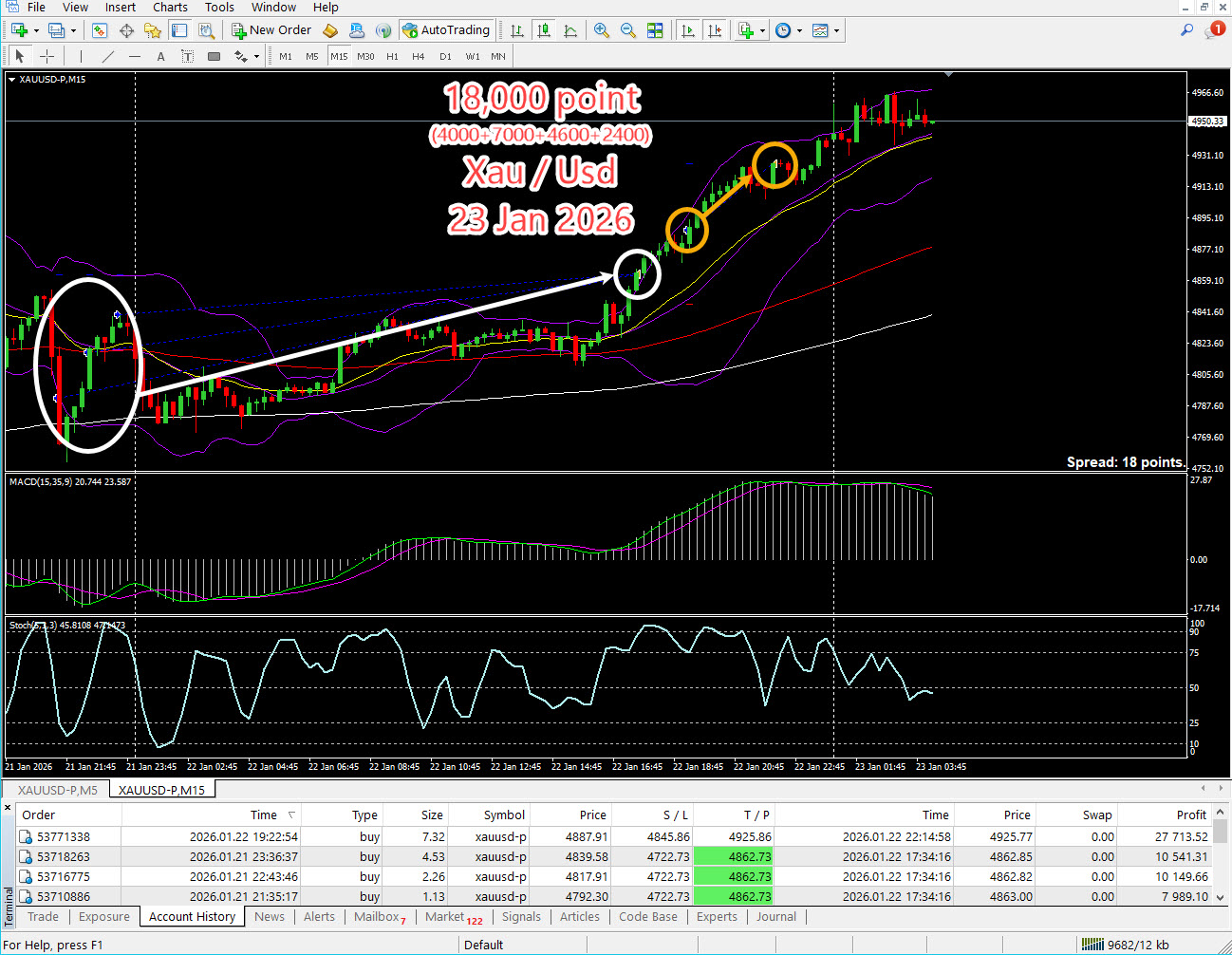Pick the Trendline drawing tool
Screen dimensions: 1232x955
point(107,56)
